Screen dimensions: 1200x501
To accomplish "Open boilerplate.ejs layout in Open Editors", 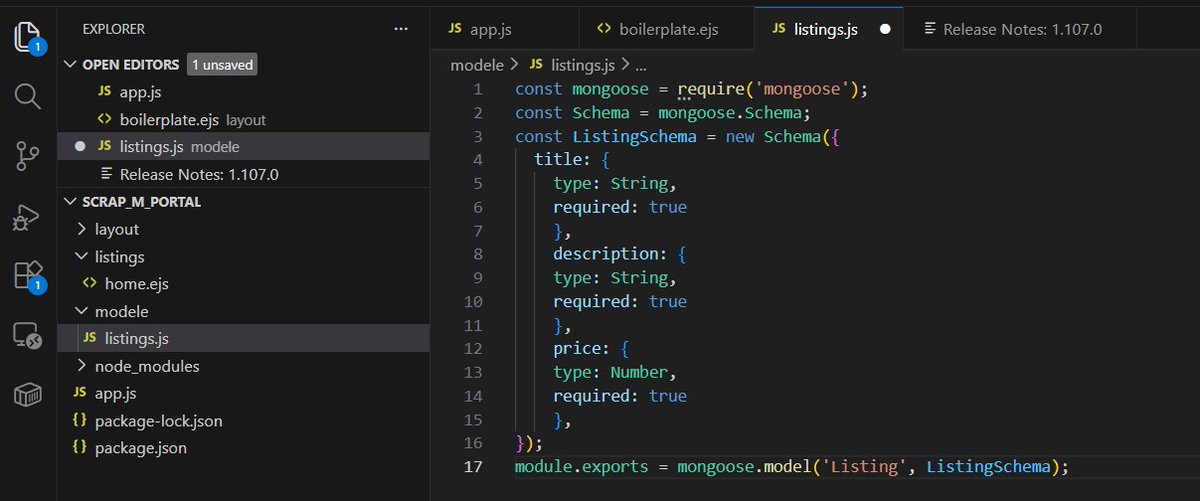I will coord(244,119).
